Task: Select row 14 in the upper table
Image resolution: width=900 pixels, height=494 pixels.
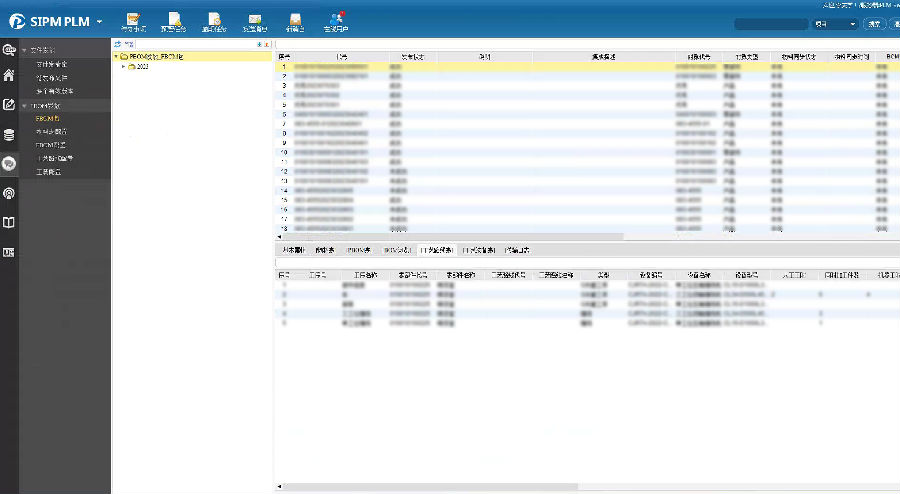Action: tap(588, 190)
